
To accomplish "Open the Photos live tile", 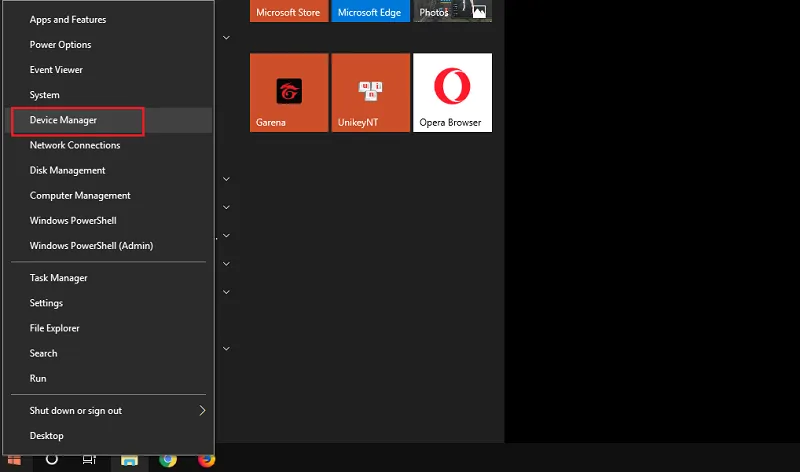I will point(452,11).
